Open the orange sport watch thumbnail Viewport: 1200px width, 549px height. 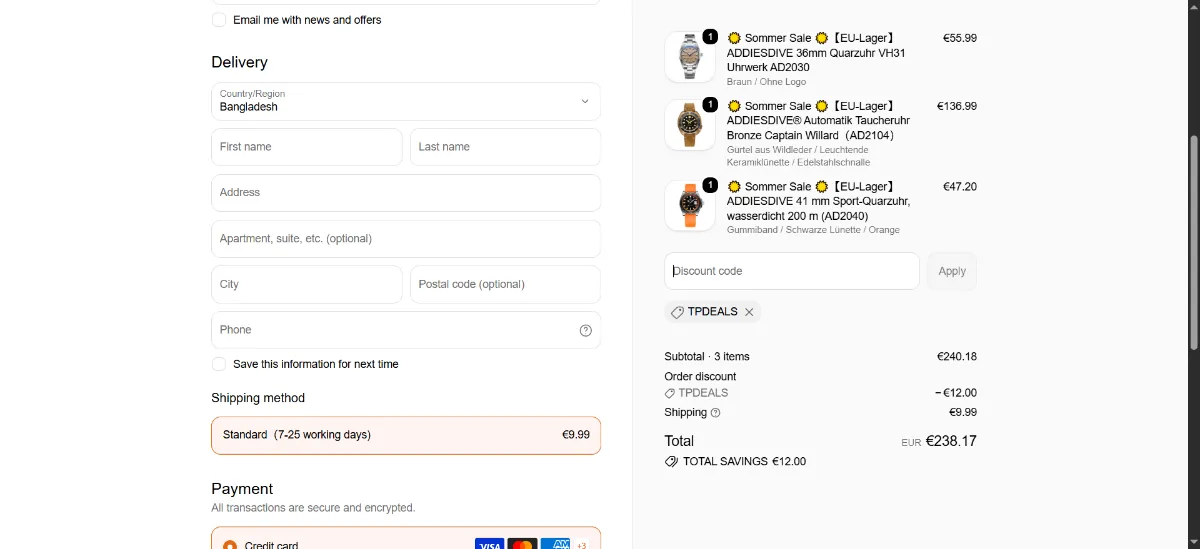[690, 205]
